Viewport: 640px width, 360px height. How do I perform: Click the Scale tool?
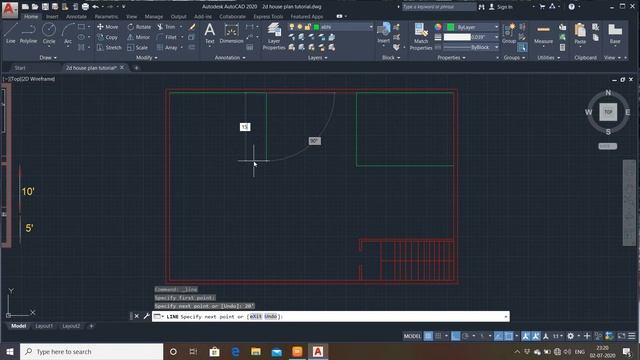point(138,47)
